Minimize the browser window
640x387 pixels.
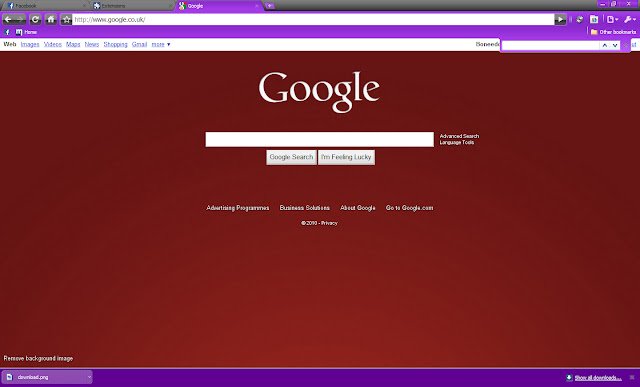pyautogui.click(x=603, y=4)
